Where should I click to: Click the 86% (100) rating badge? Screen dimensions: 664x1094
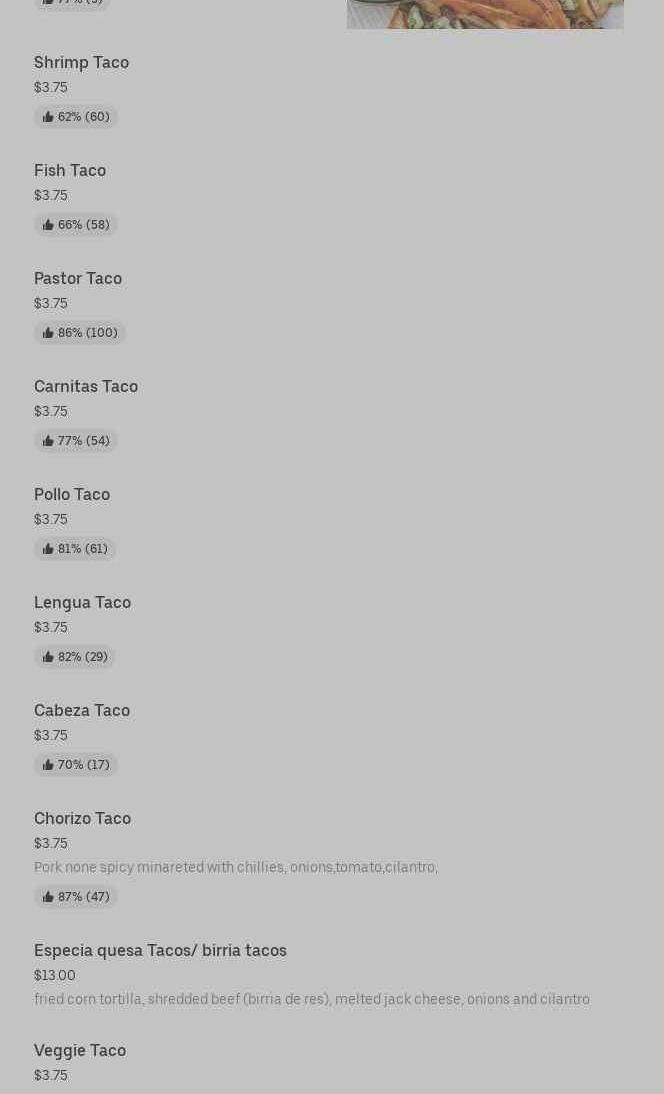point(80,333)
